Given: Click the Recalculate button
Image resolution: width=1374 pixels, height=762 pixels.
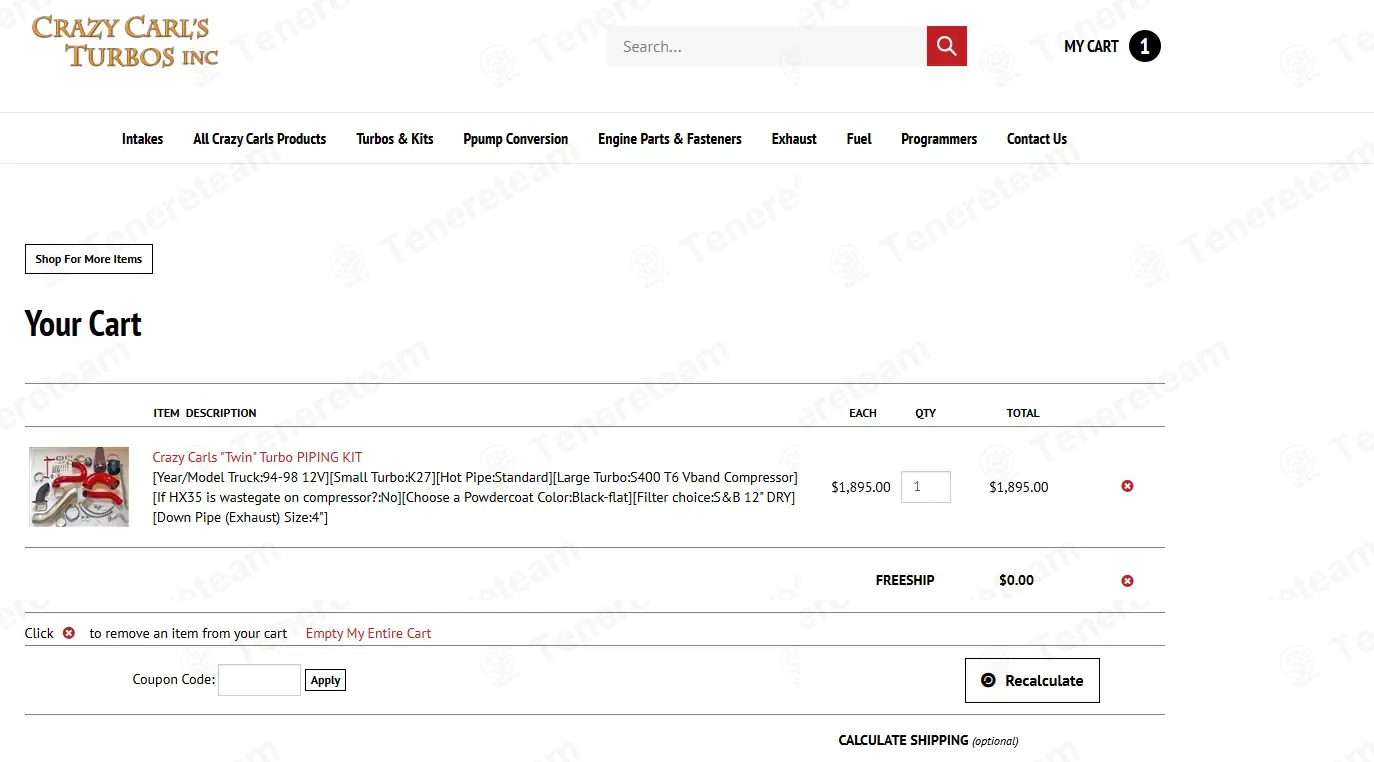Looking at the screenshot, I should click(x=1032, y=680).
